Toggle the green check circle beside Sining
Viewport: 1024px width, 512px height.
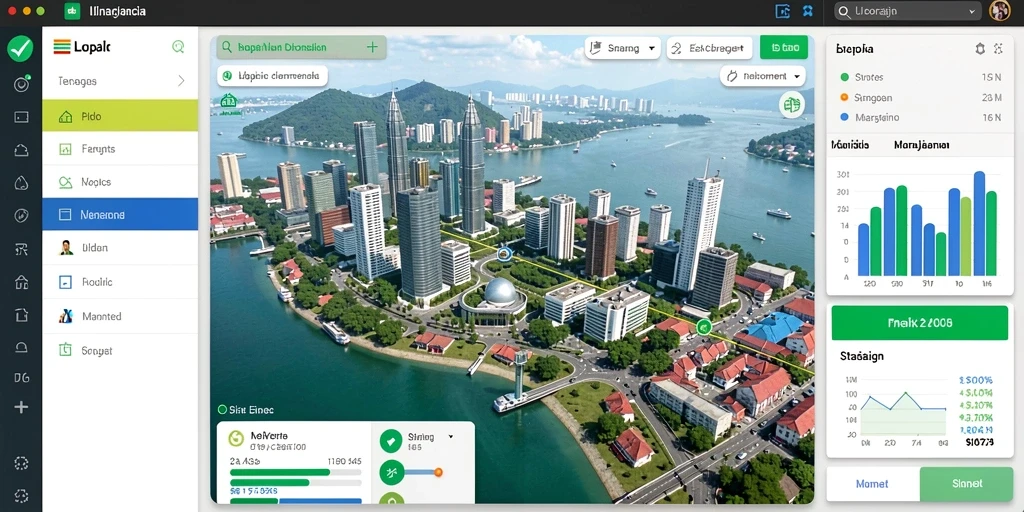[391, 440]
